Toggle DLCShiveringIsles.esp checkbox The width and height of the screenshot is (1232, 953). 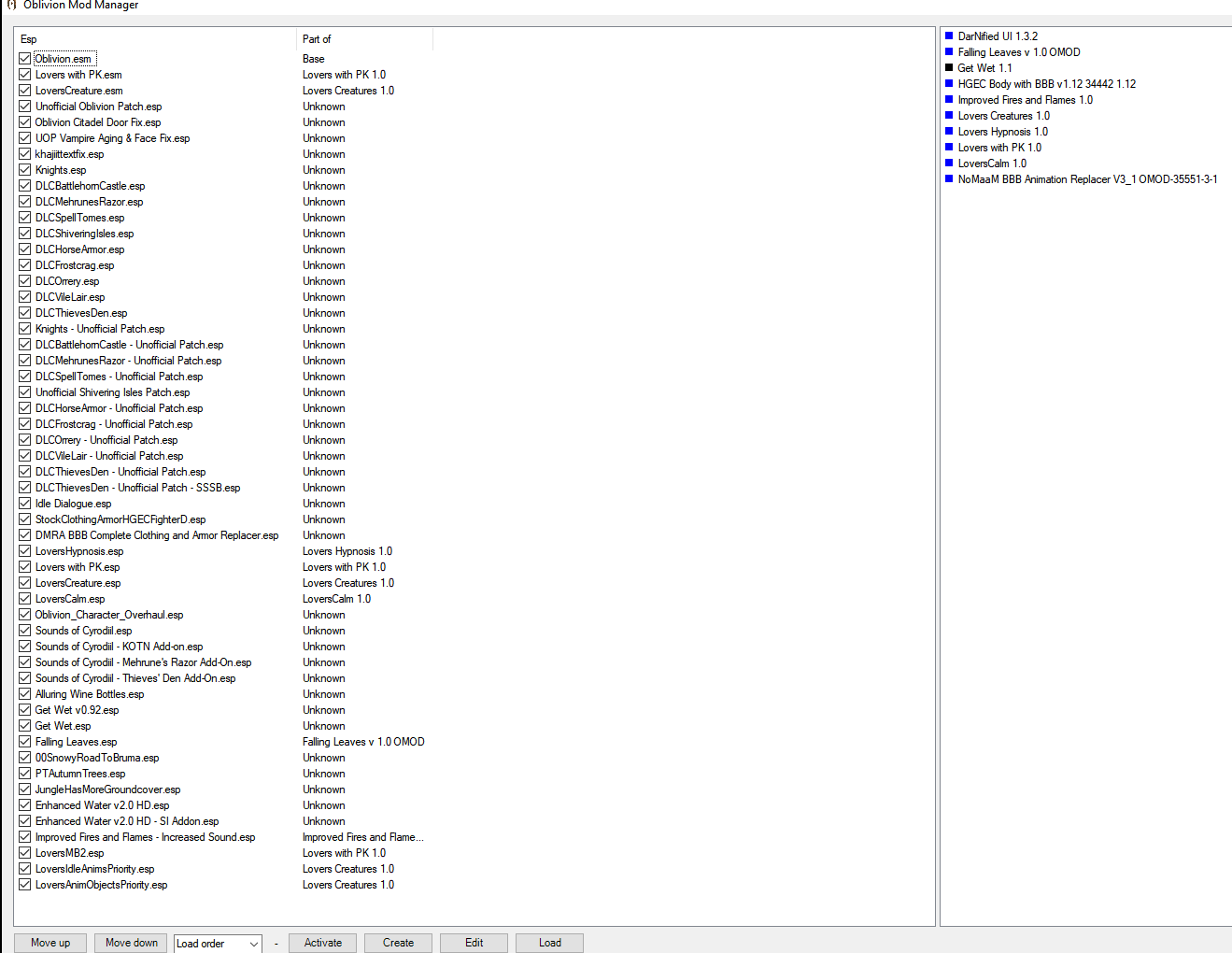(25, 234)
